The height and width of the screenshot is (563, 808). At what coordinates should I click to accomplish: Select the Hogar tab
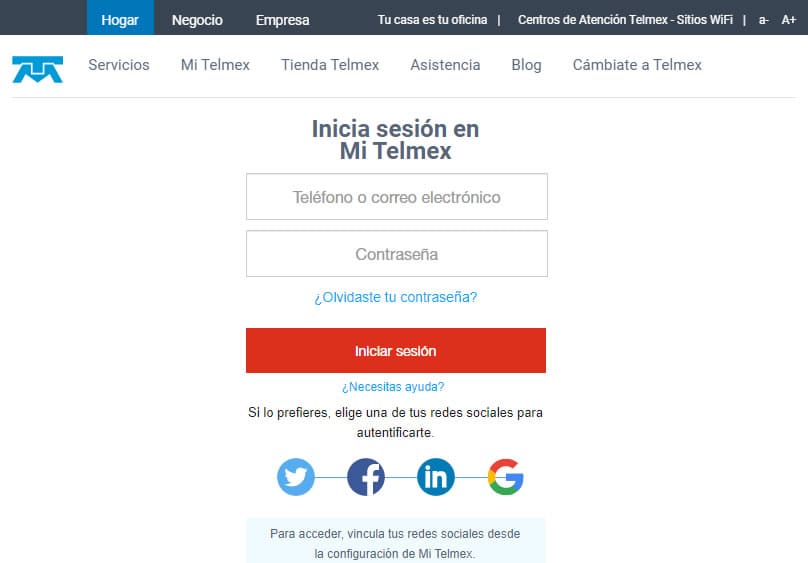(x=120, y=20)
